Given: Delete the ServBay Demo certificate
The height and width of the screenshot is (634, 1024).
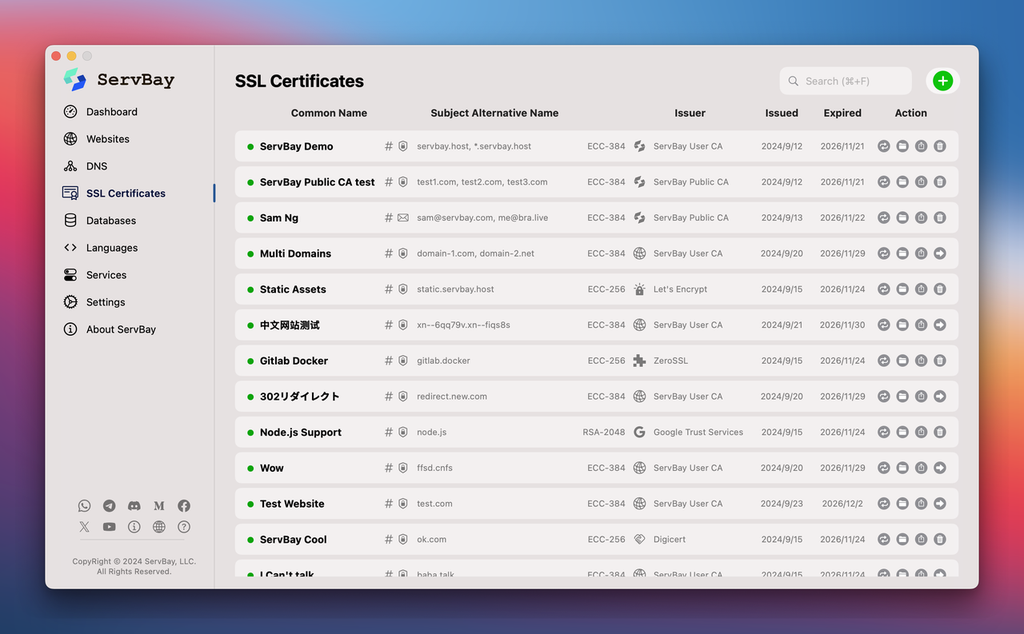Looking at the screenshot, I should [940, 146].
